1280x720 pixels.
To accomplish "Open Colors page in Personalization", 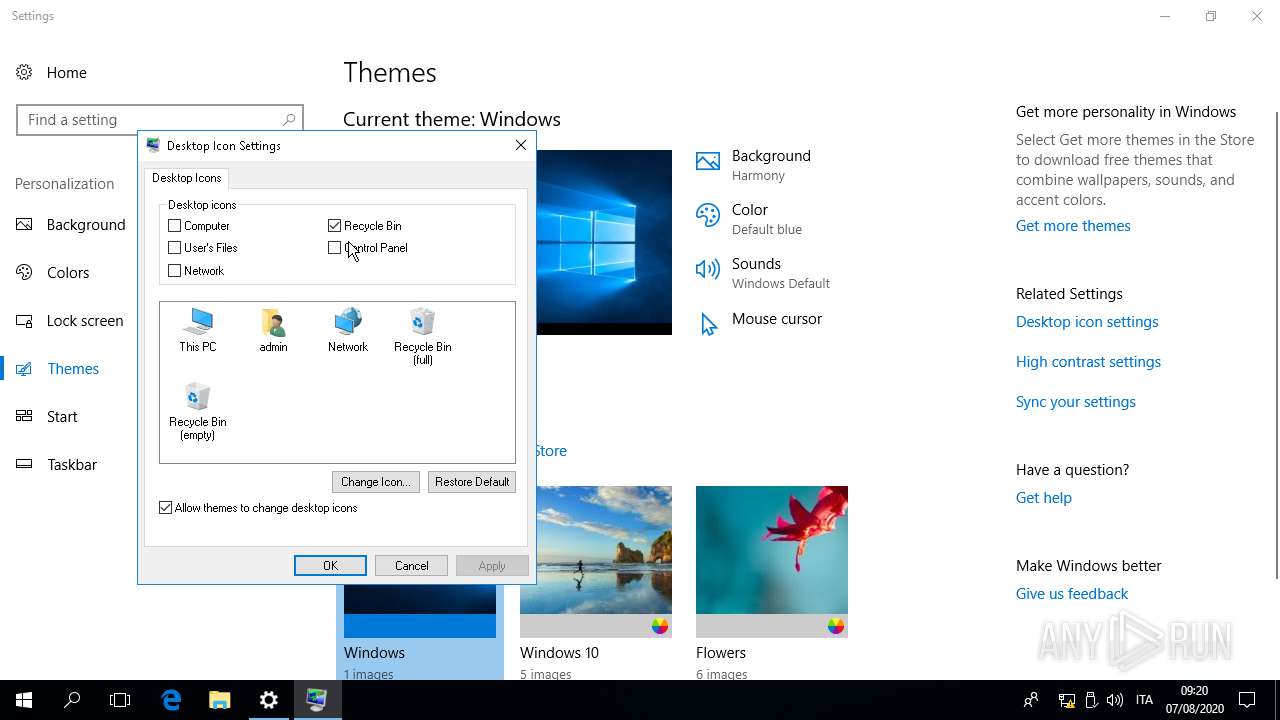I will click(x=68, y=272).
